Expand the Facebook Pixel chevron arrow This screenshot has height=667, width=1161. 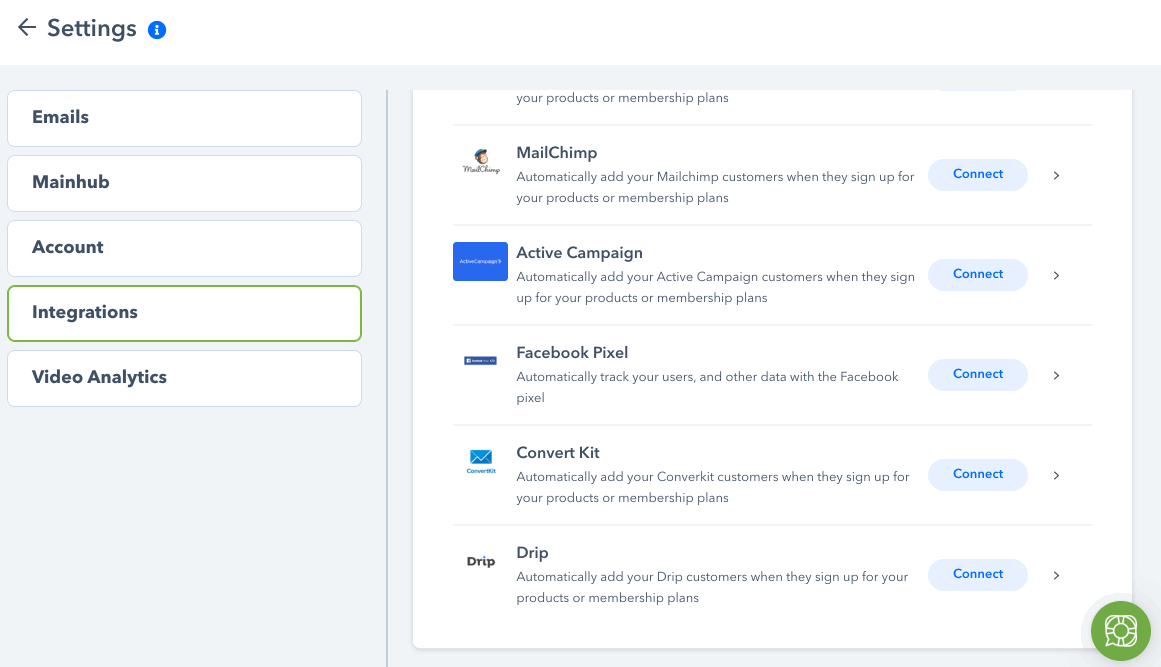click(x=1057, y=375)
